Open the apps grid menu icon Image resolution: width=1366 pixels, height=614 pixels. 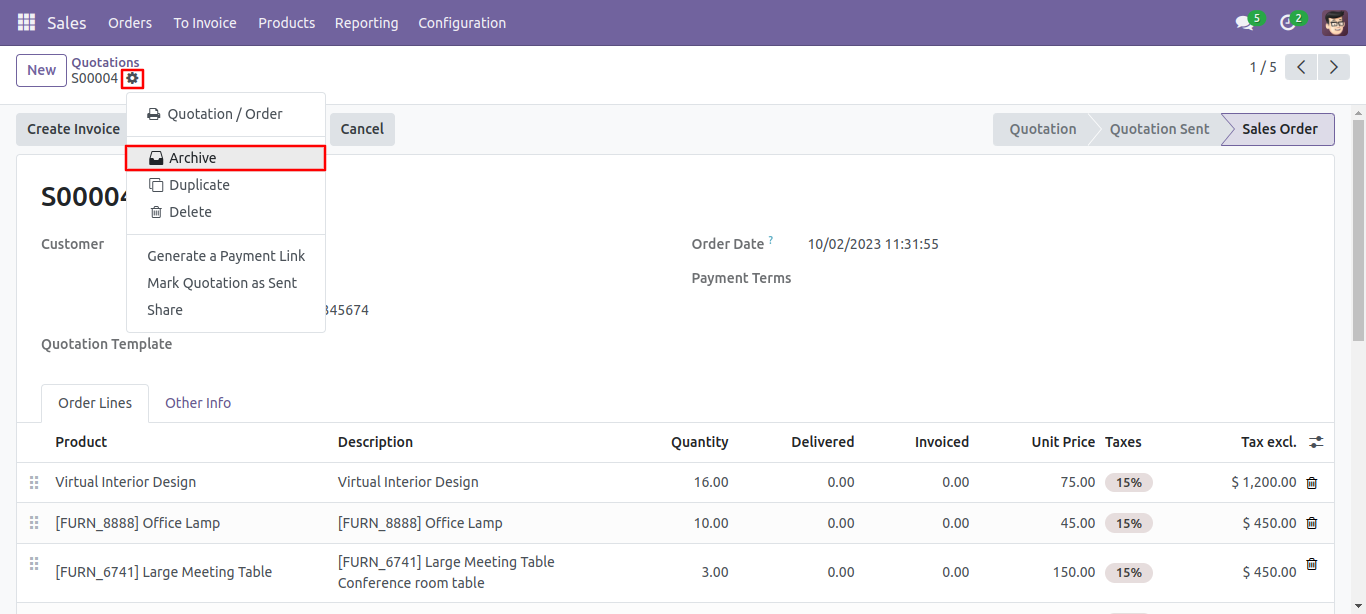(x=26, y=22)
